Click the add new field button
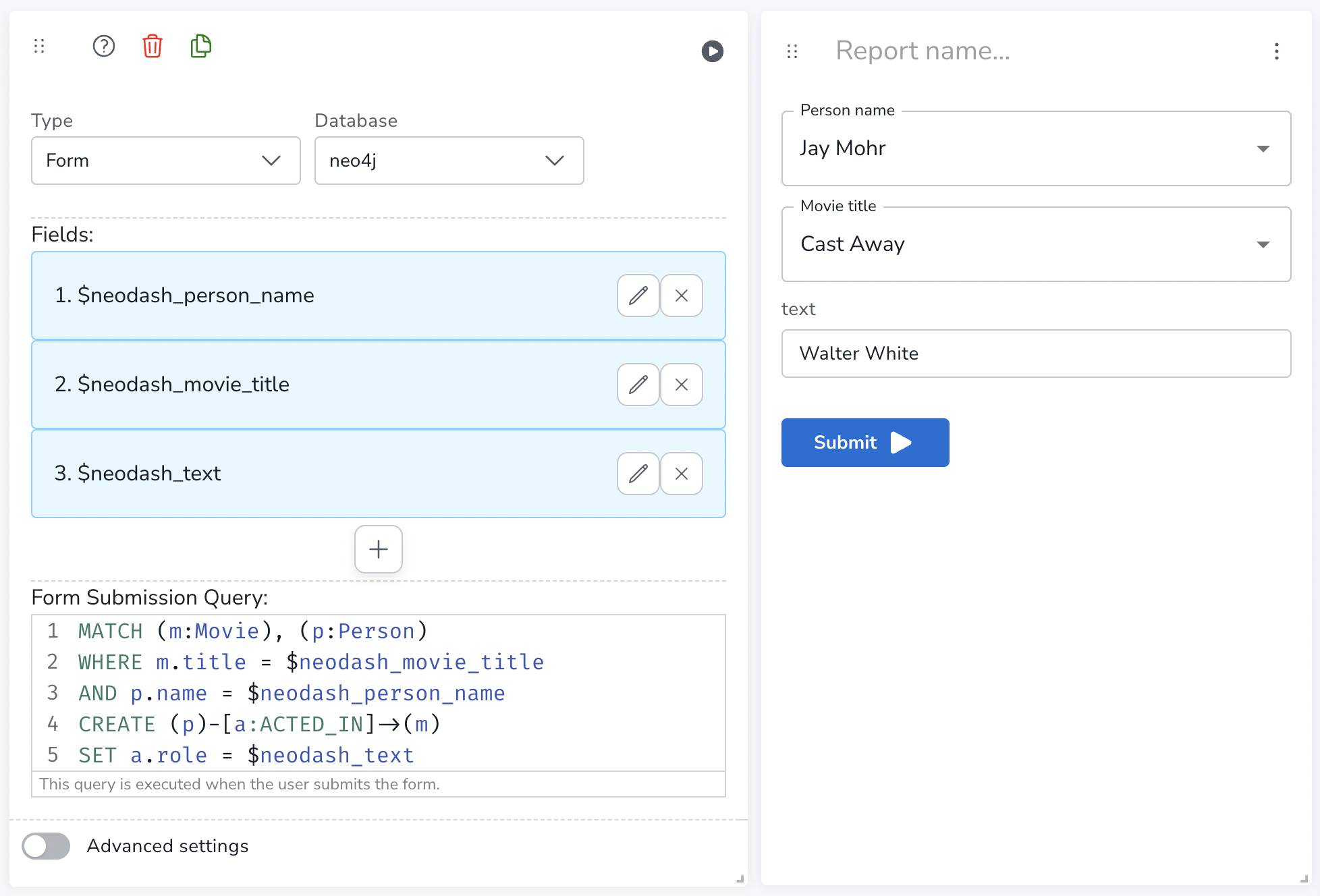 tap(379, 549)
